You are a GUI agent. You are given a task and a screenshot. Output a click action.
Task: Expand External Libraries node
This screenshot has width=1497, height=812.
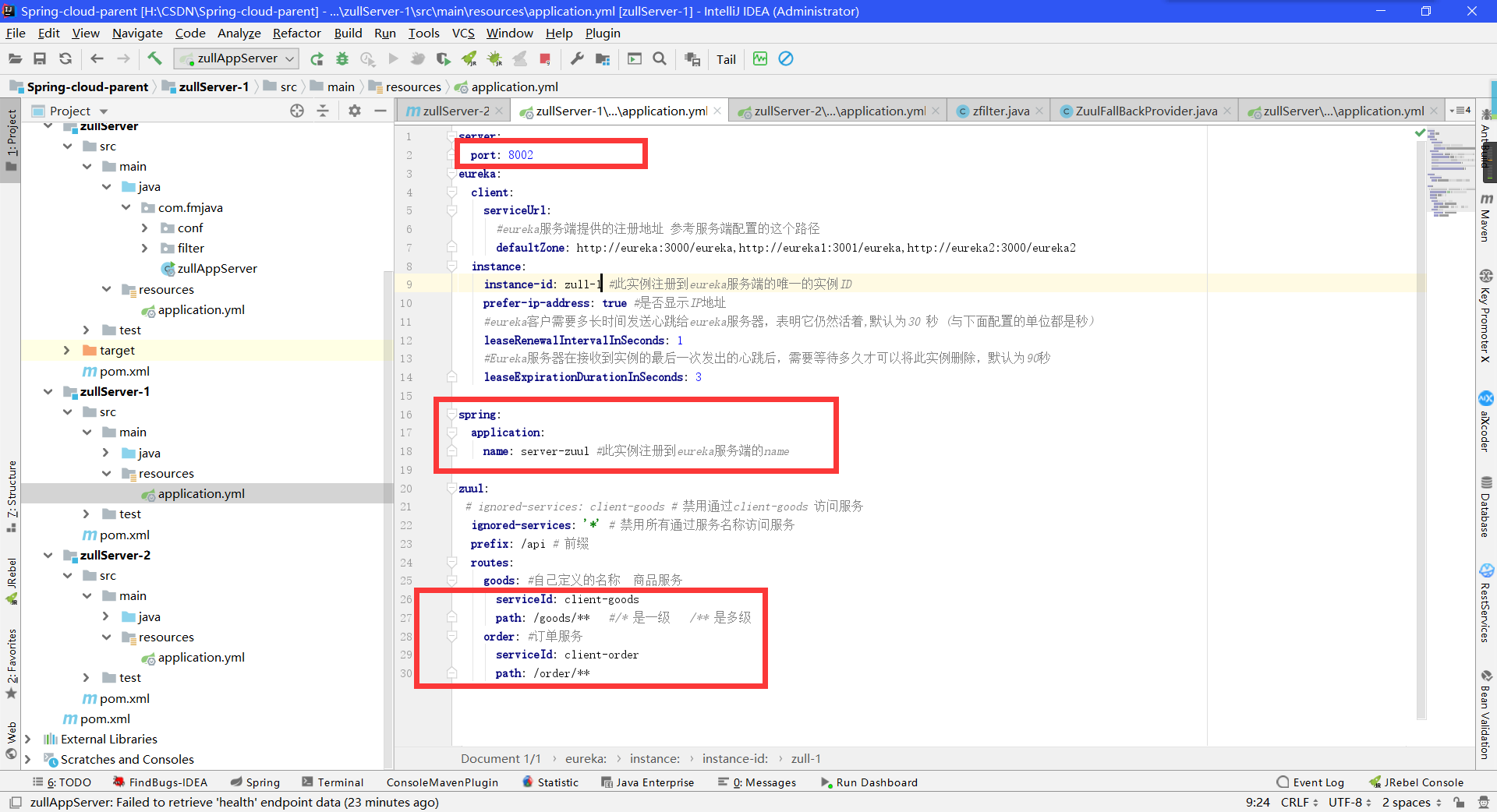tap(28, 739)
